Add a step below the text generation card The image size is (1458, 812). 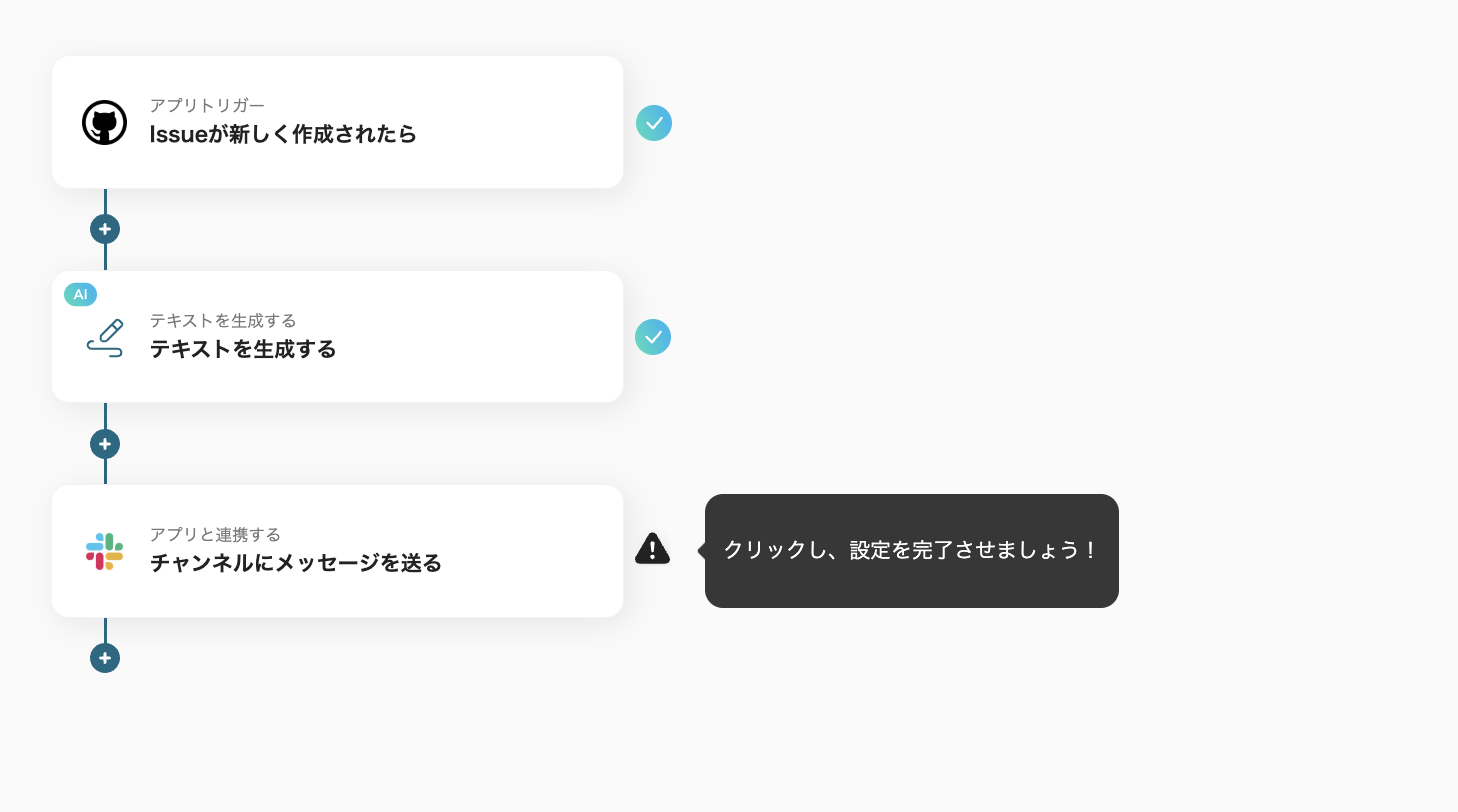click(105, 444)
